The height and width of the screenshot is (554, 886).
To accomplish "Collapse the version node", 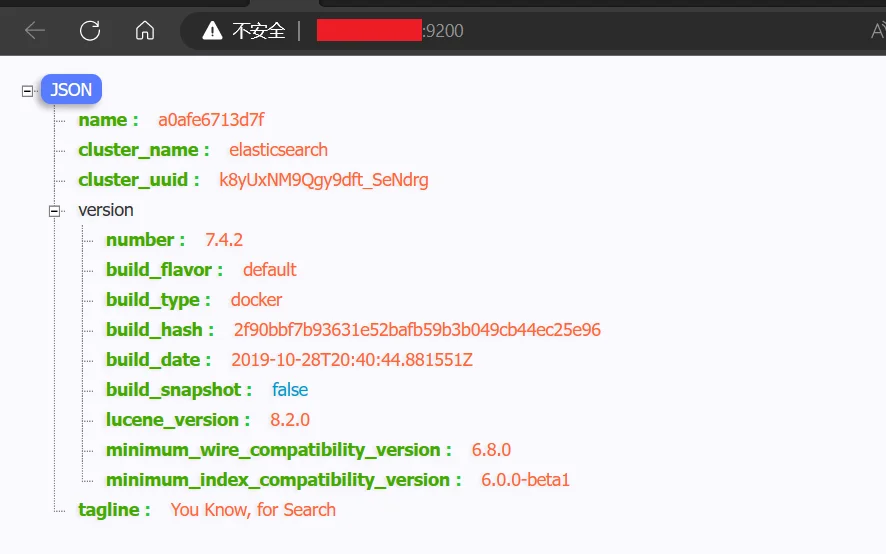I will [x=54, y=211].
